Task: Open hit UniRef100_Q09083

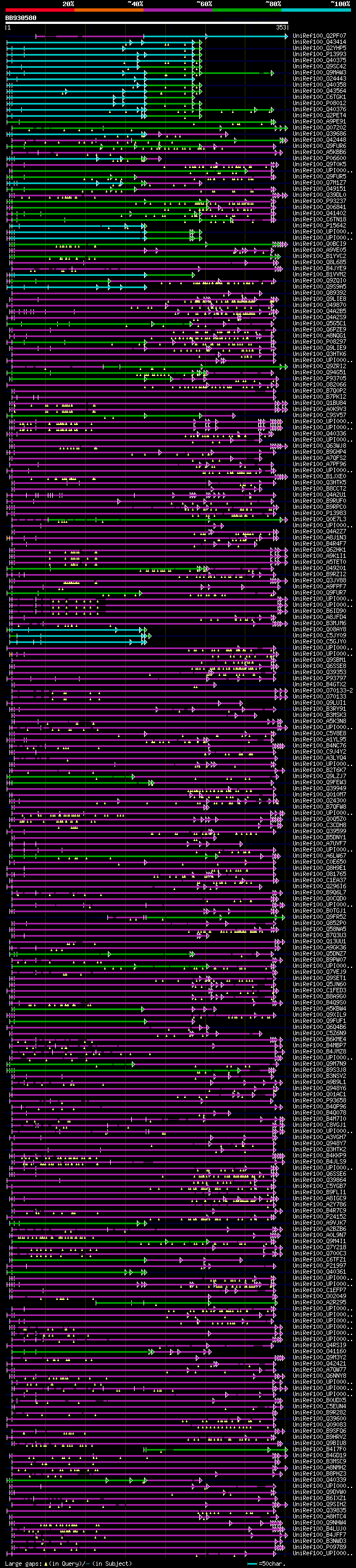Action: 319,1425
